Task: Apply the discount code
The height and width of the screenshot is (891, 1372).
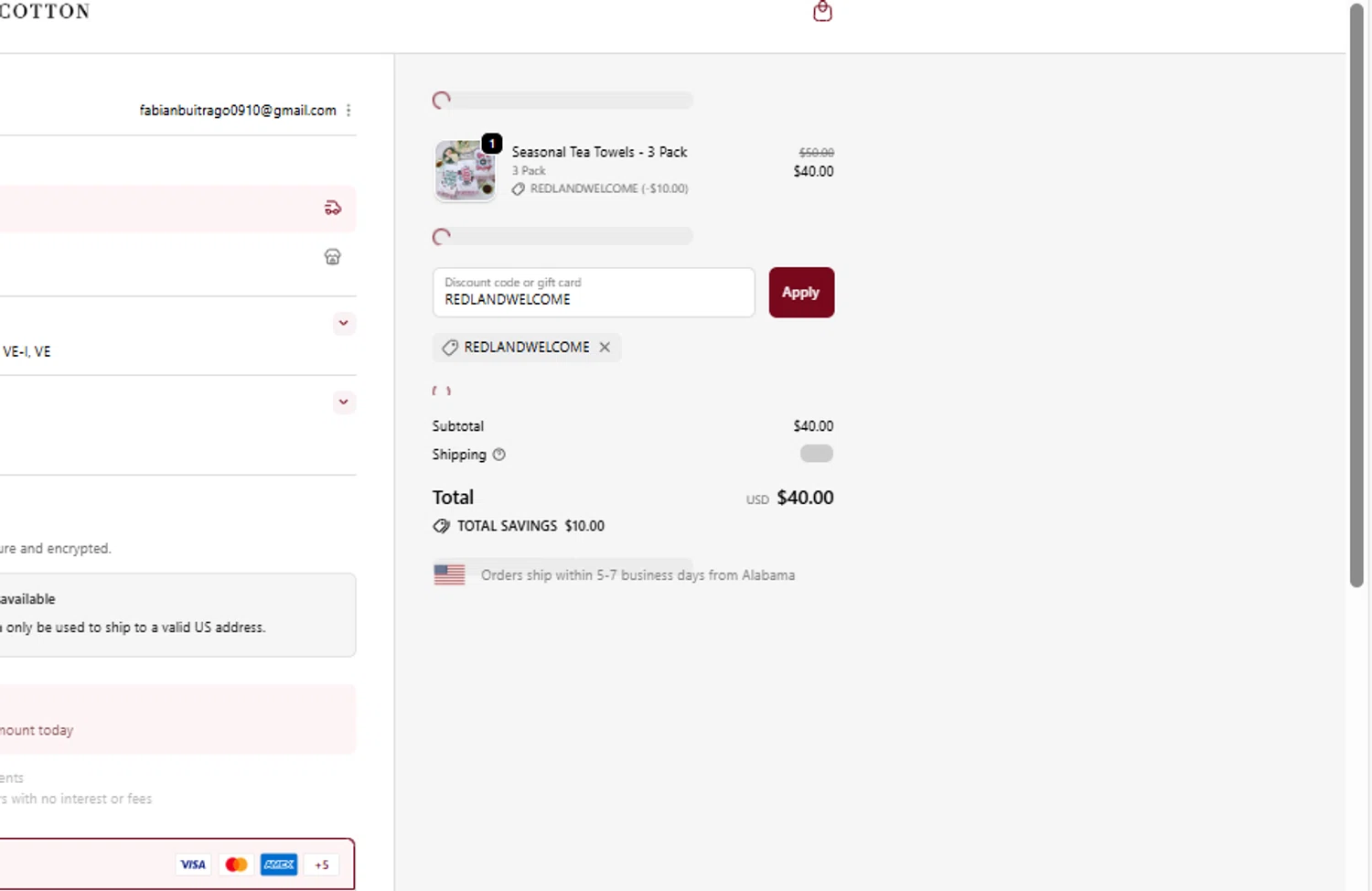Action: (801, 292)
